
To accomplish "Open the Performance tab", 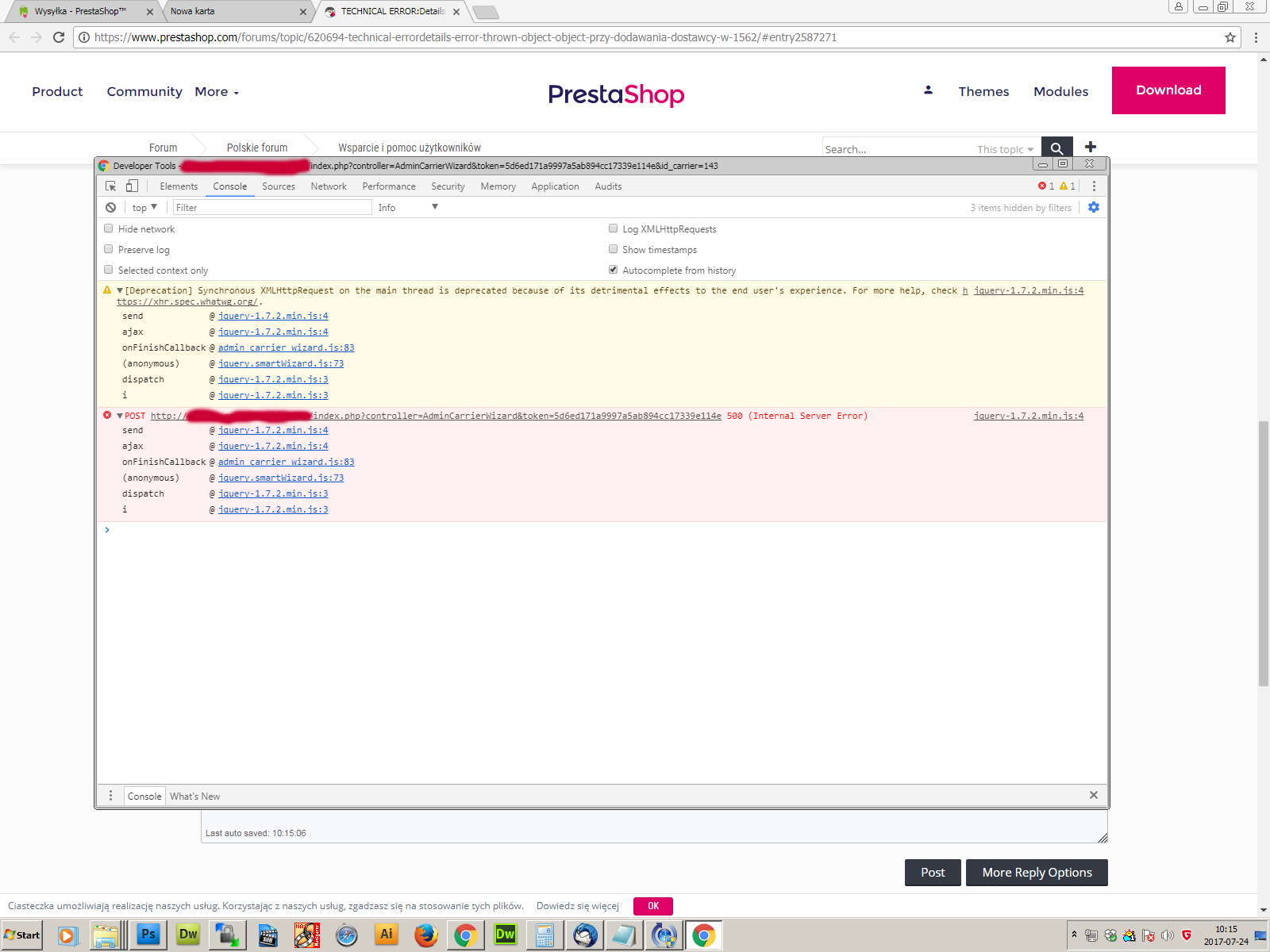I will [x=389, y=186].
